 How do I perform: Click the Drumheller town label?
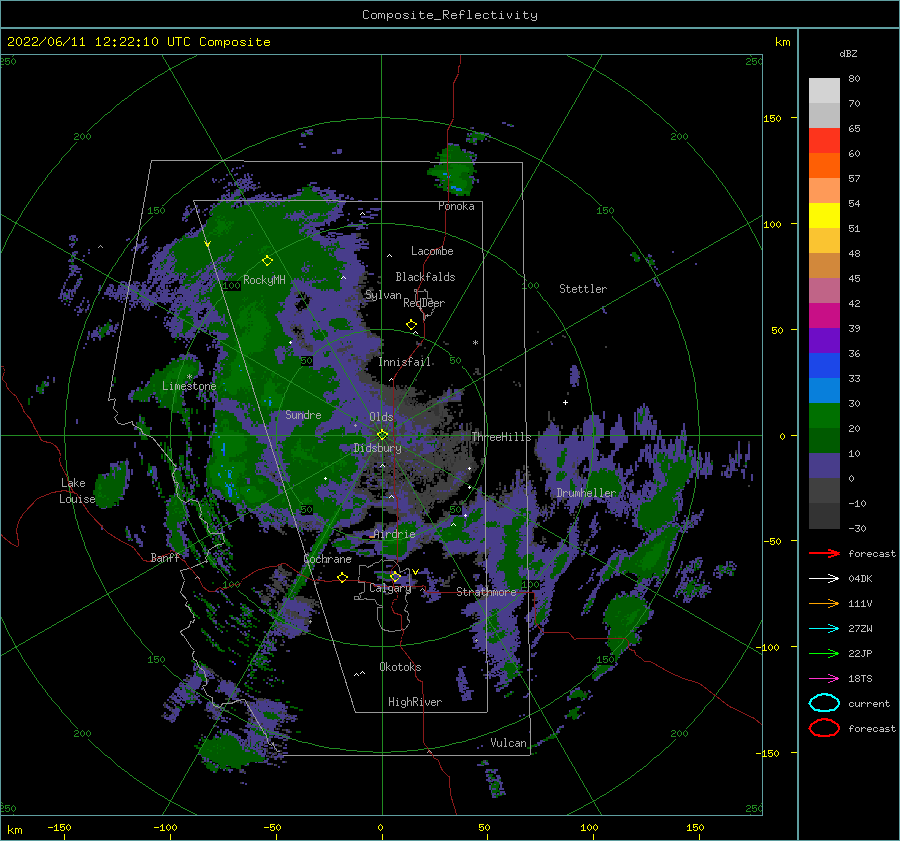click(586, 493)
